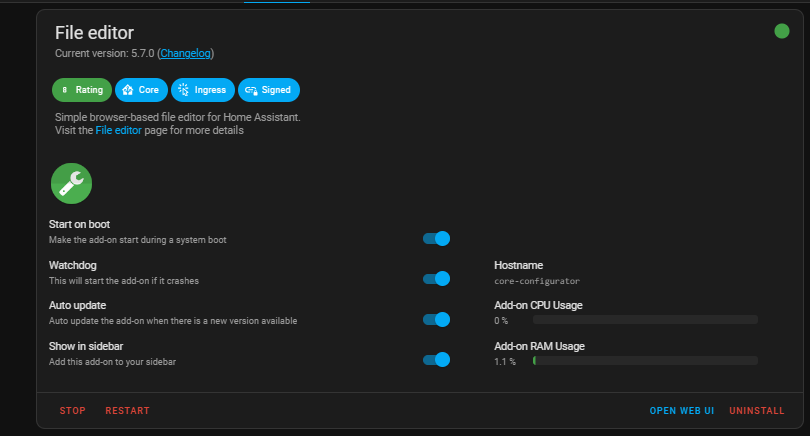The height and width of the screenshot is (436, 810).
Task: Click the Rating chip
Action: point(82,90)
